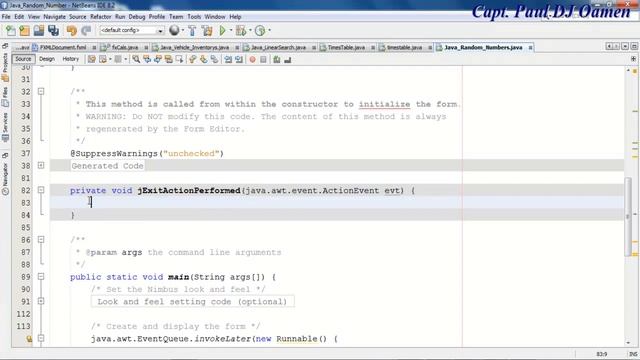
Task: Open the show opened documents list button
Action: (x=625, y=47)
